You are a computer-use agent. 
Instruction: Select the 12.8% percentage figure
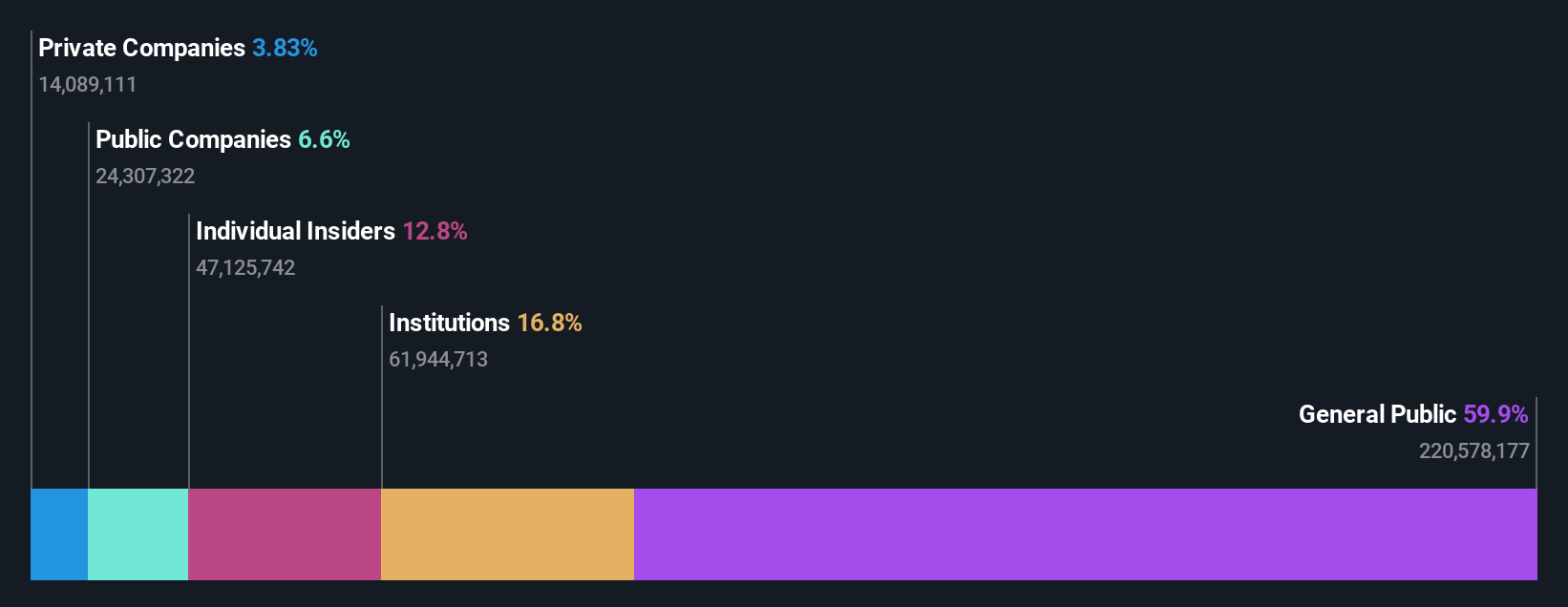tap(434, 232)
